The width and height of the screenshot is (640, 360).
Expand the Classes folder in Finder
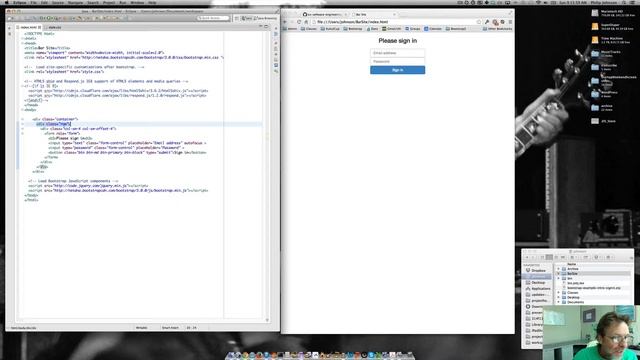(558, 293)
